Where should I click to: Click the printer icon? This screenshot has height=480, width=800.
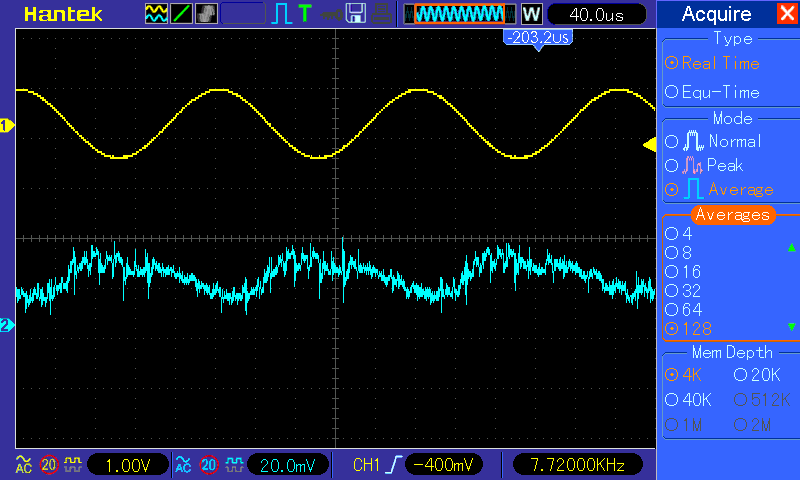point(382,14)
